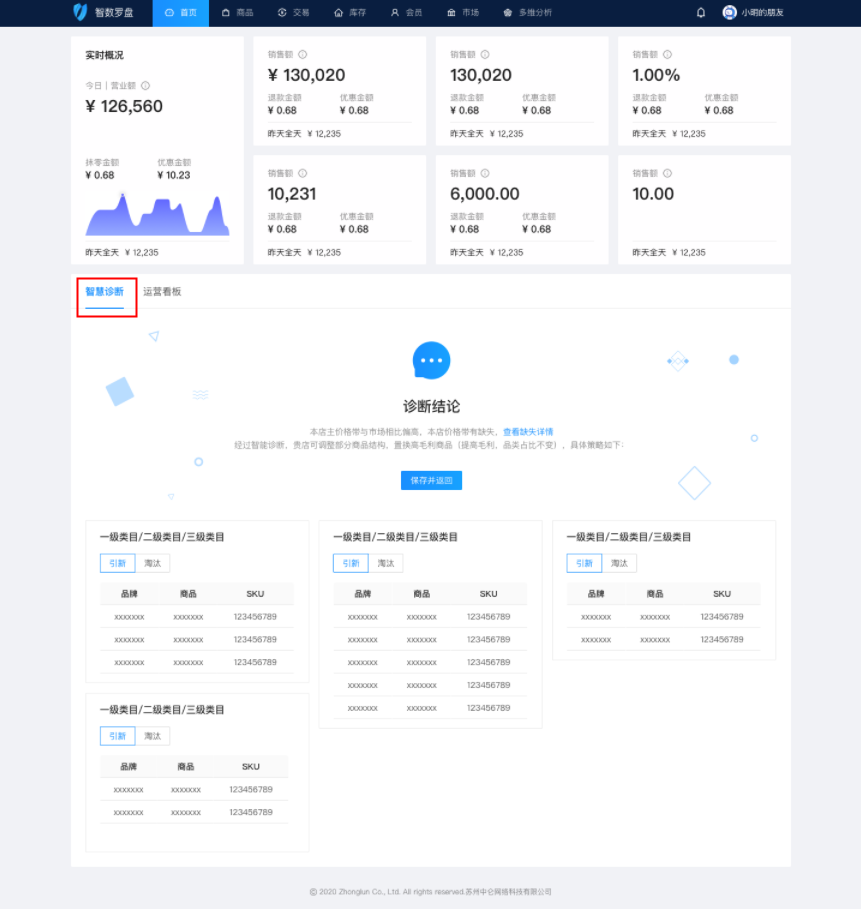Click the 智数罗盘 shield logo
Screen dimensions: 861x909
point(80,12)
